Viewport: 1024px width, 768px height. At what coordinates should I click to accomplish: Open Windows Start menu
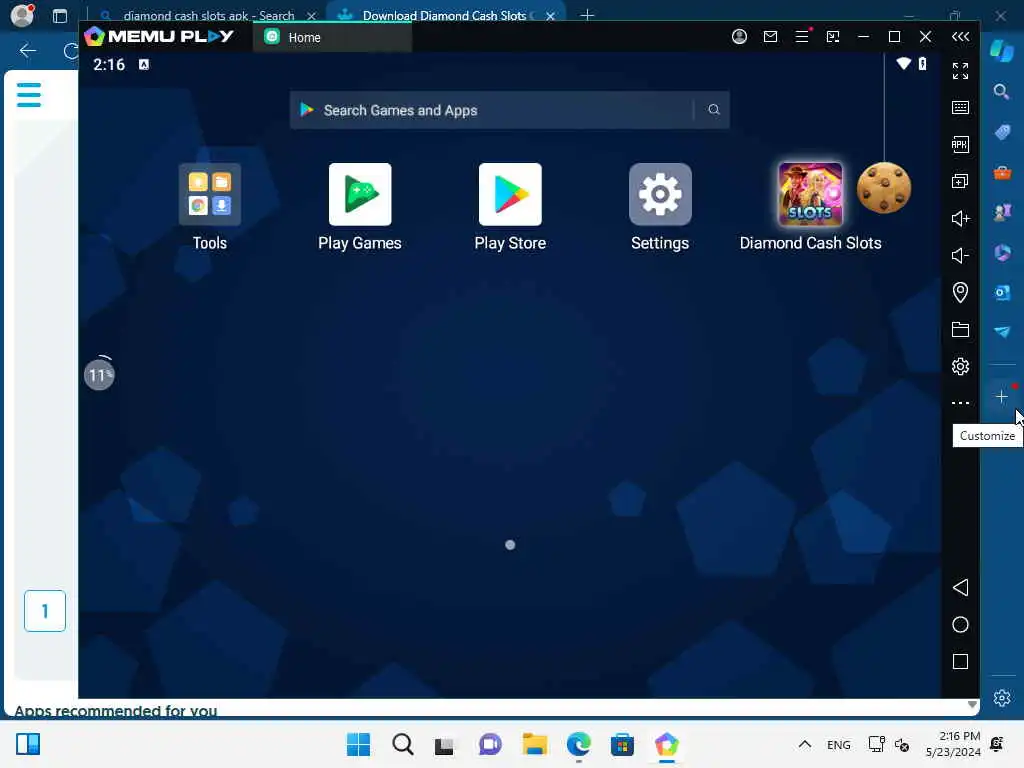click(x=359, y=744)
